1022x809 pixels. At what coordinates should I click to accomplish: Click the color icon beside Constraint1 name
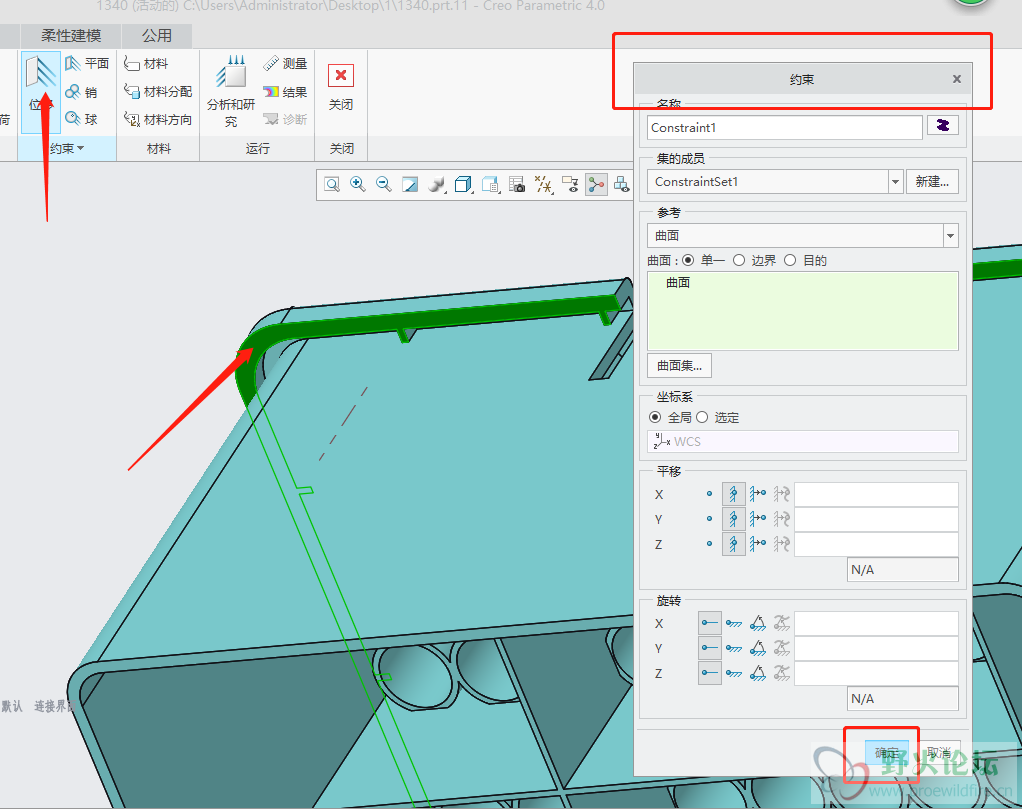(942, 125)
